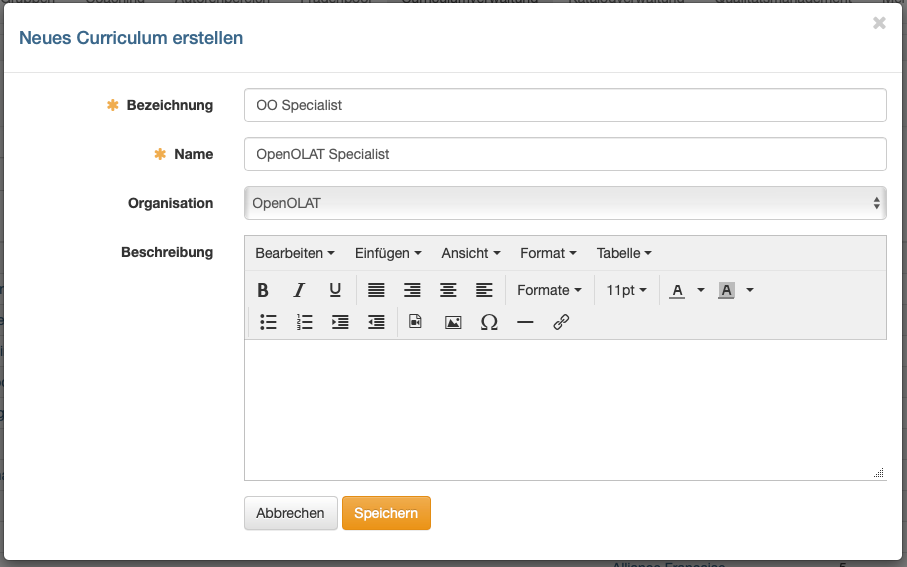Open the Organisation select box
907x567 pixels.
coord(565,203)
